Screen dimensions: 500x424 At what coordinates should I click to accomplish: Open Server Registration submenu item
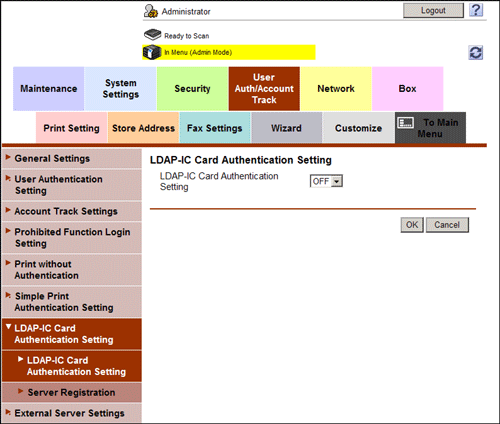(72, 392)
